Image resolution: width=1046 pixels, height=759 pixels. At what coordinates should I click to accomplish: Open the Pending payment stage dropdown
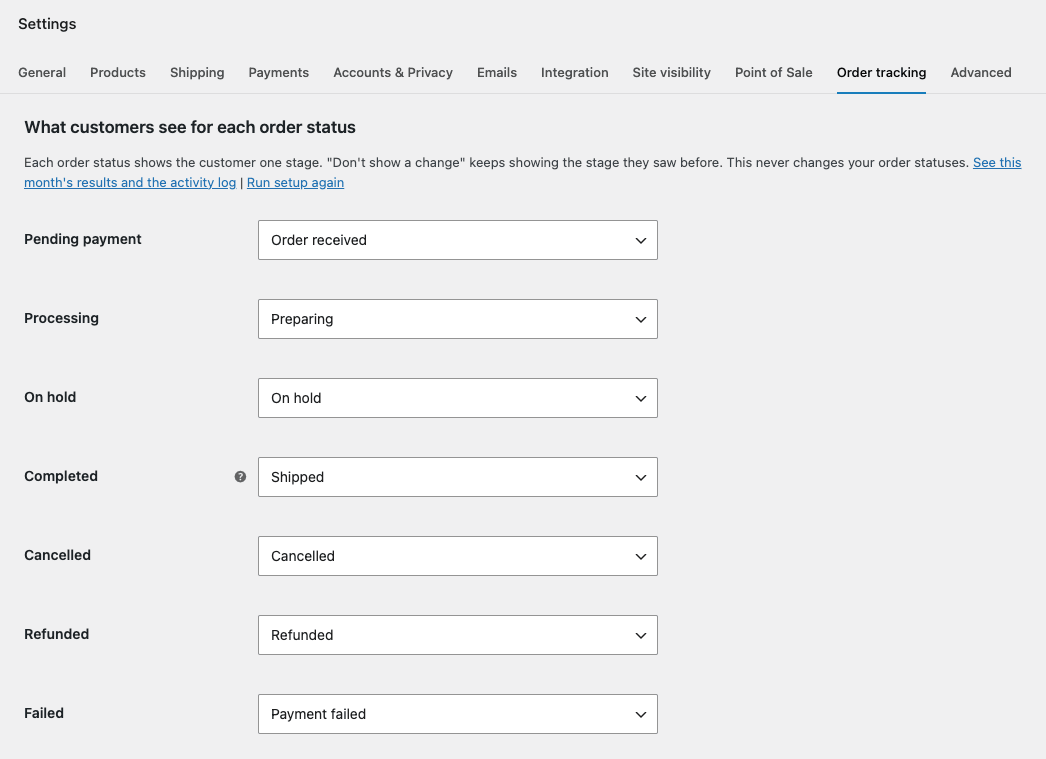pyautogui.click(x=458, y=240)
